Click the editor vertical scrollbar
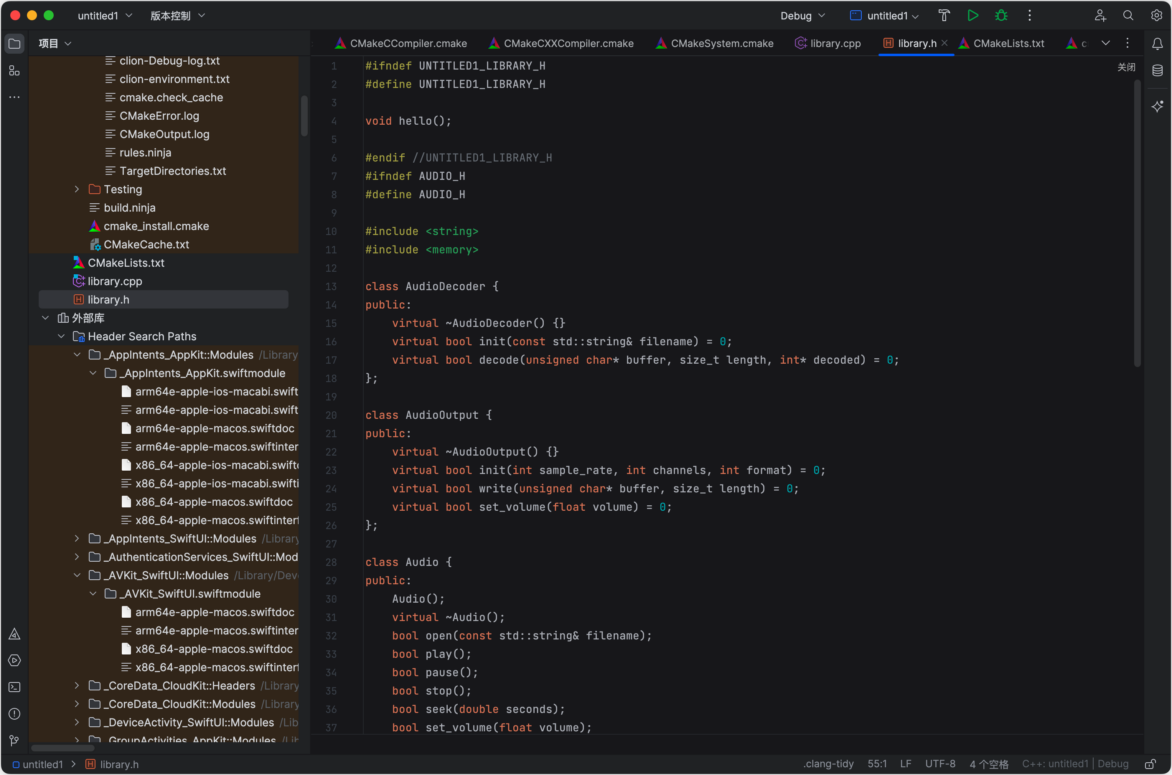The height and width of the screenshot is (775, 1172). tap(1138, 222)
